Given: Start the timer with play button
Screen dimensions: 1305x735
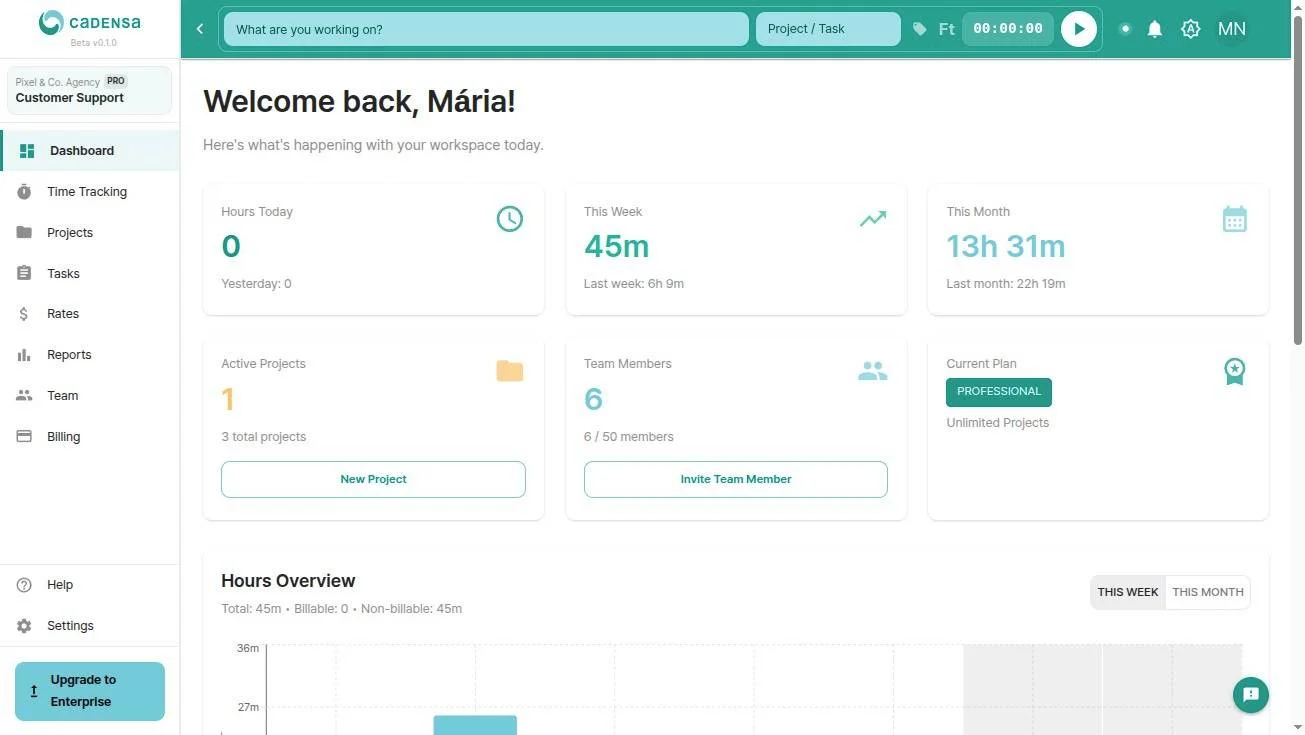Looking at the screenshot, I should coord(1079,29).
